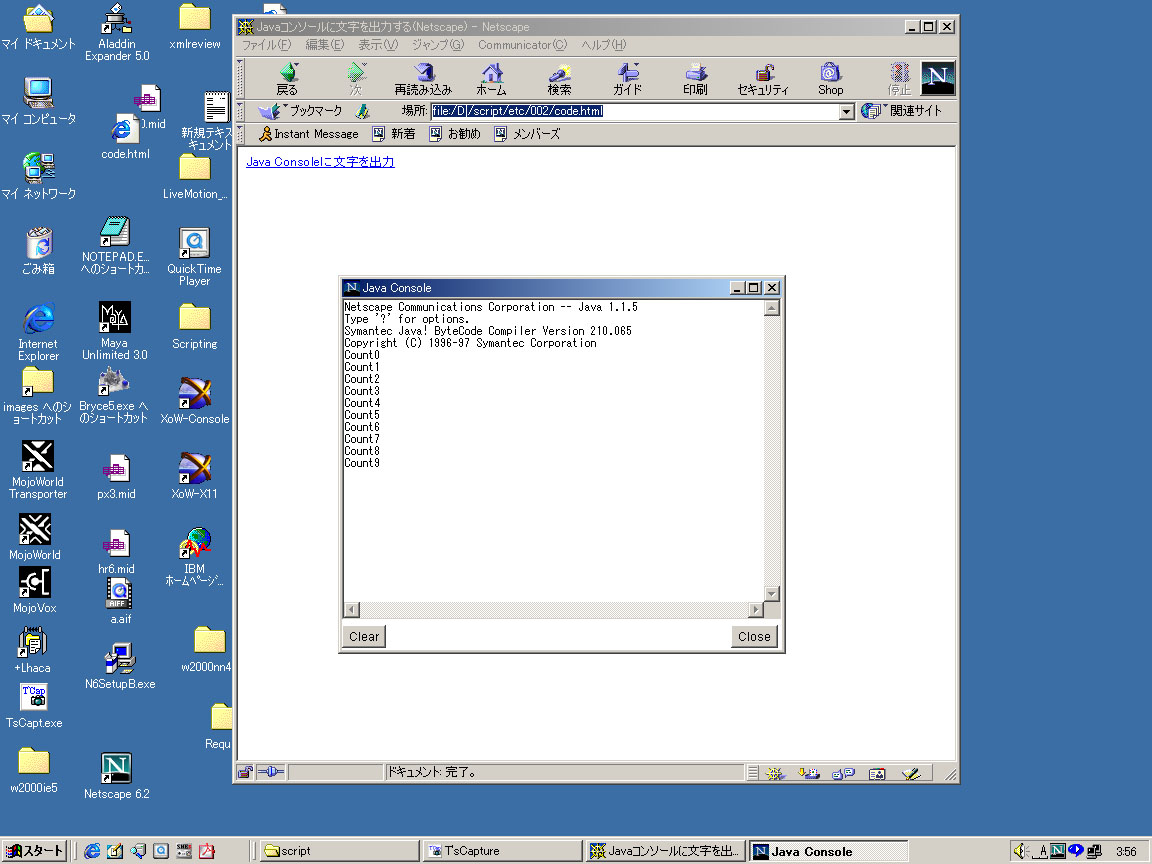Select the Scripting desktop folder
Image resolution: width=1152 pixels, height=864 pixels.
pyautogui.click(x=195, y=327)
